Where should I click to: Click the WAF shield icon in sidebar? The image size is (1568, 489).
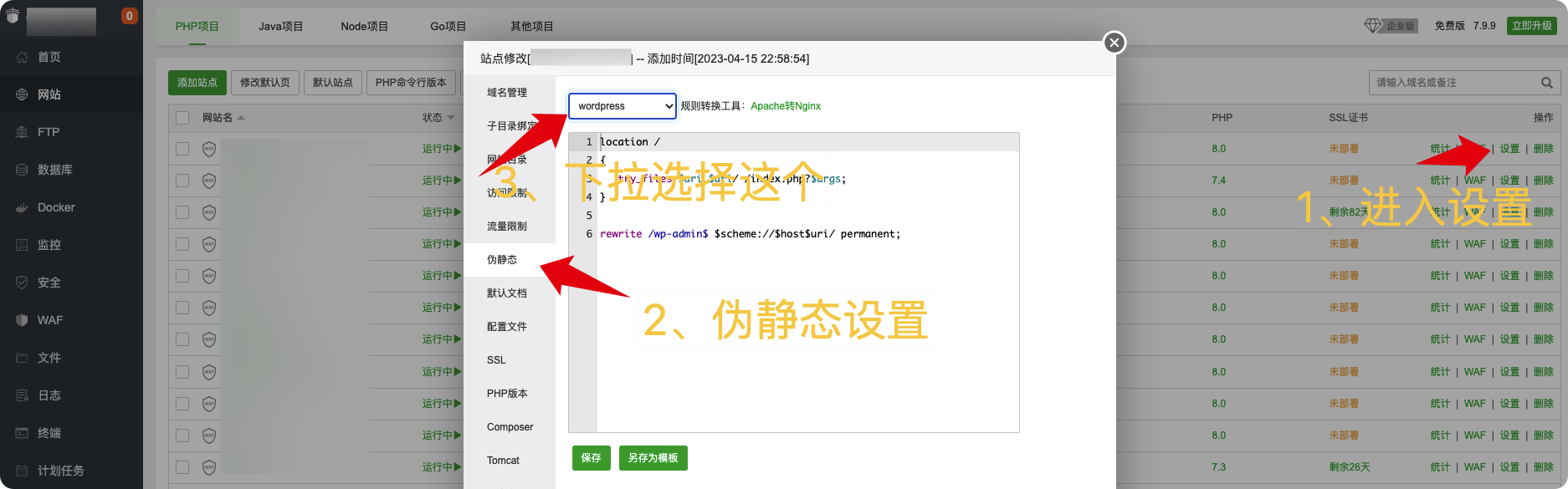point(22,320)
